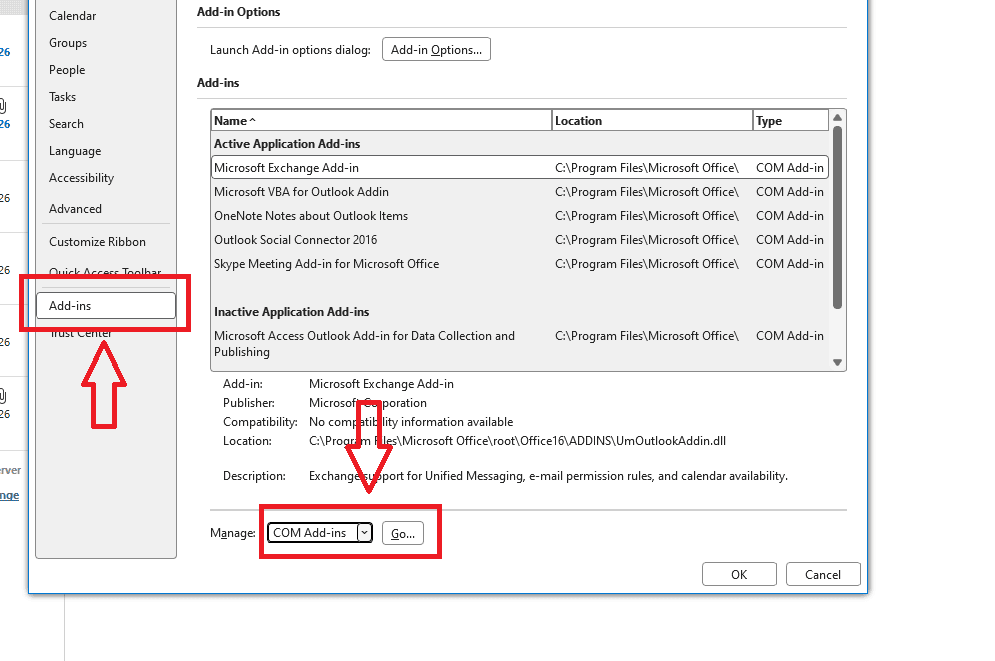The width and height of the screenshot is (995, 661).
Task: Open the Groups options category
Action: click(68, 43)
